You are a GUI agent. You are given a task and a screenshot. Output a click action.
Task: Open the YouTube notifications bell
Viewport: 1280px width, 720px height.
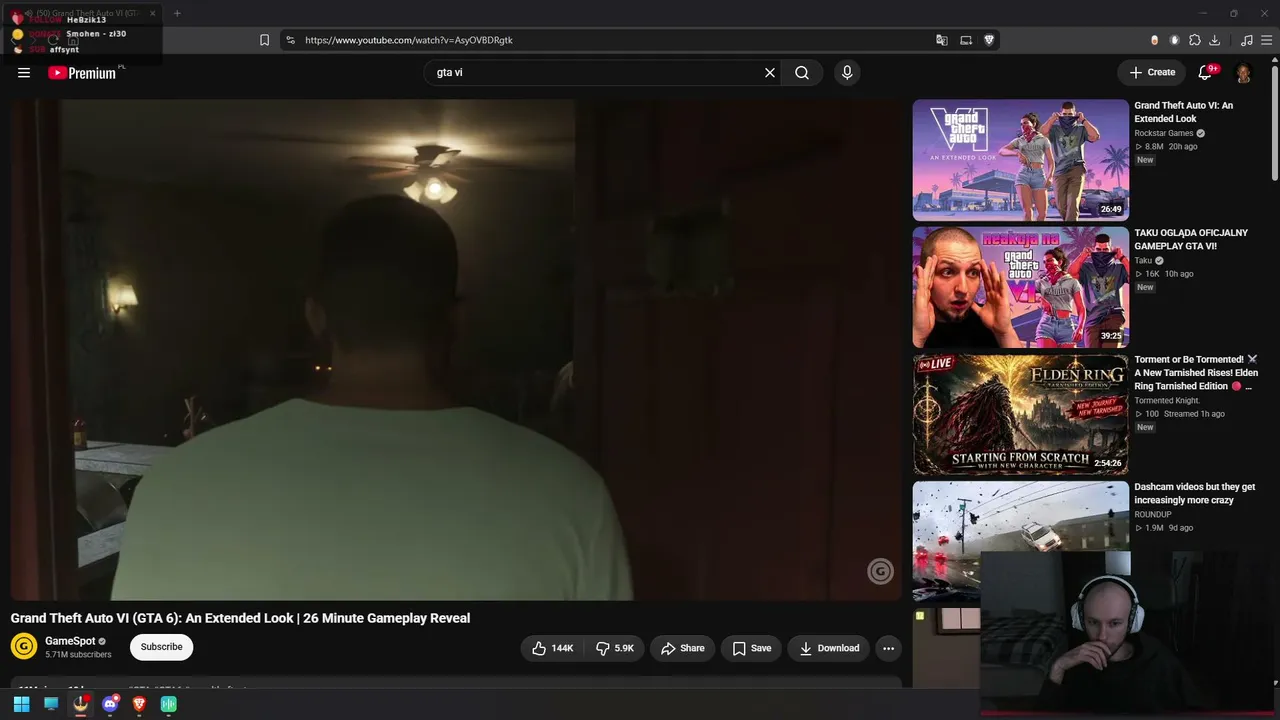pos(1205,72)
